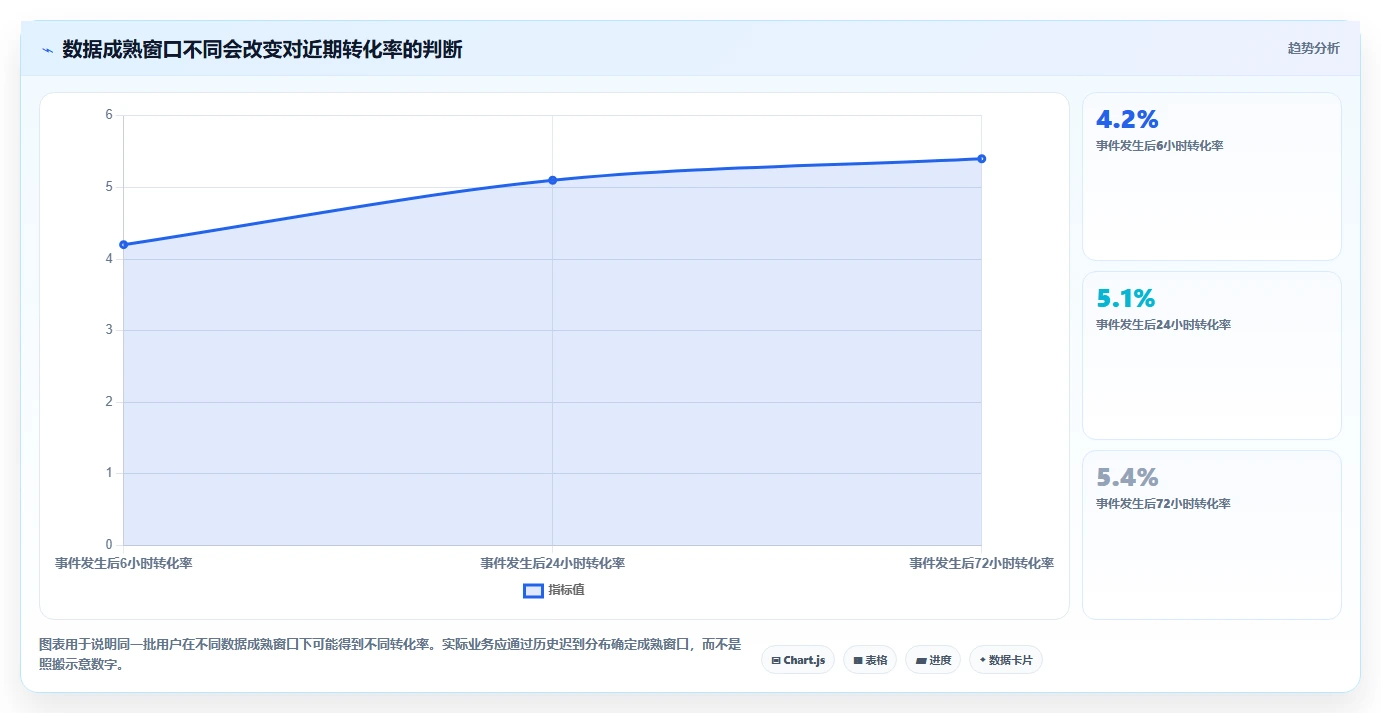1381x713 pixels.
Task: Click the 事件发生后72小时转化率 label under 5.4%
Action: (1163, 504)
